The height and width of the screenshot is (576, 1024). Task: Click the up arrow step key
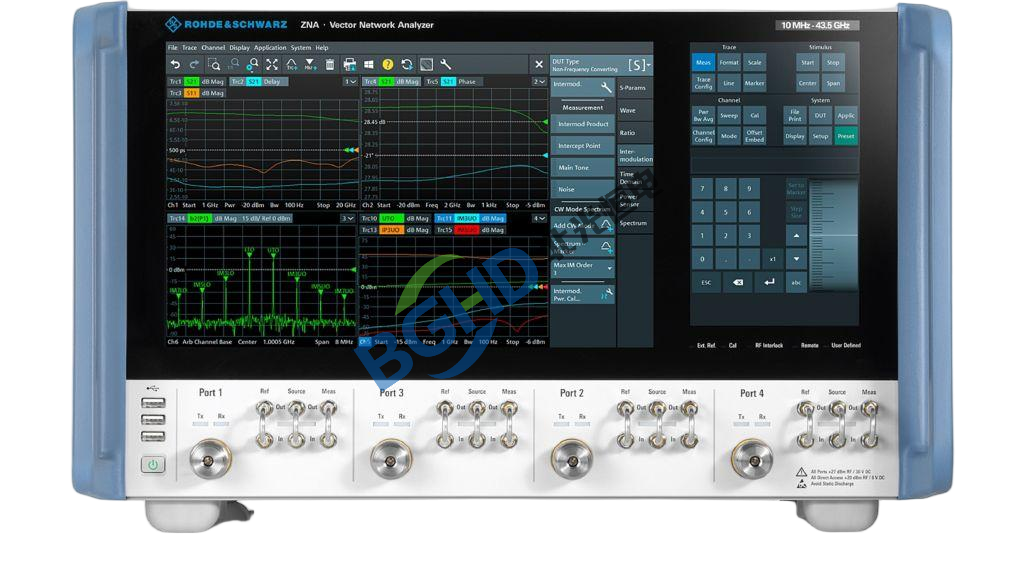click(x=796, y=236)
